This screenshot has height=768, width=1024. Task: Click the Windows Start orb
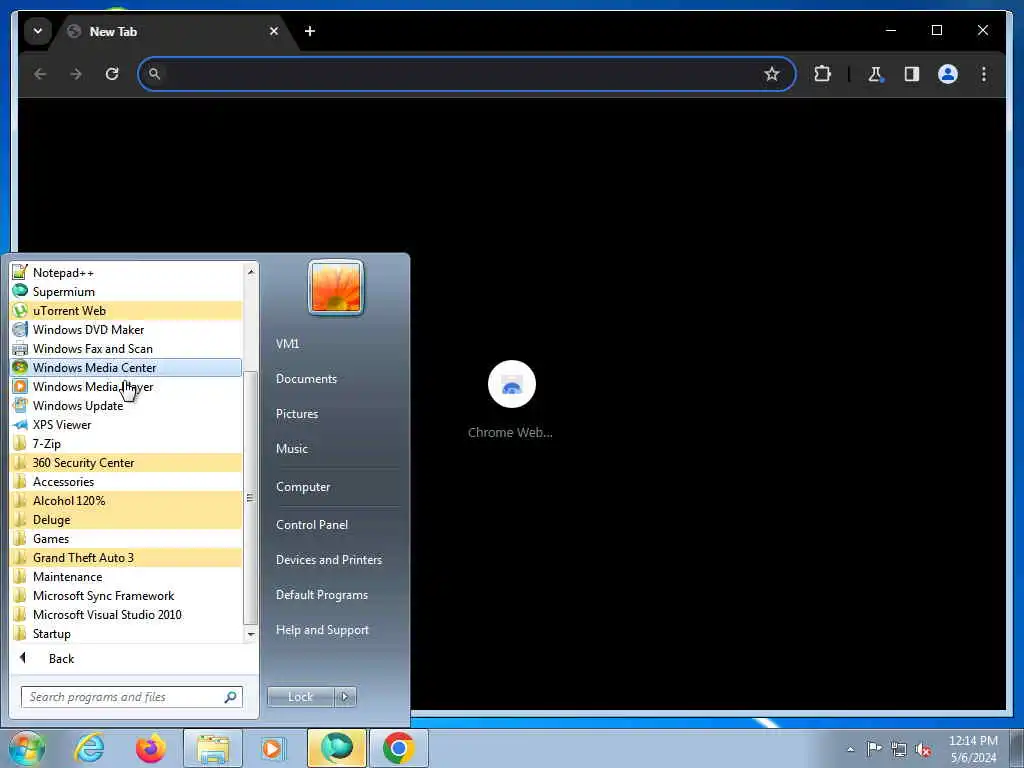[x=27, y=748]
